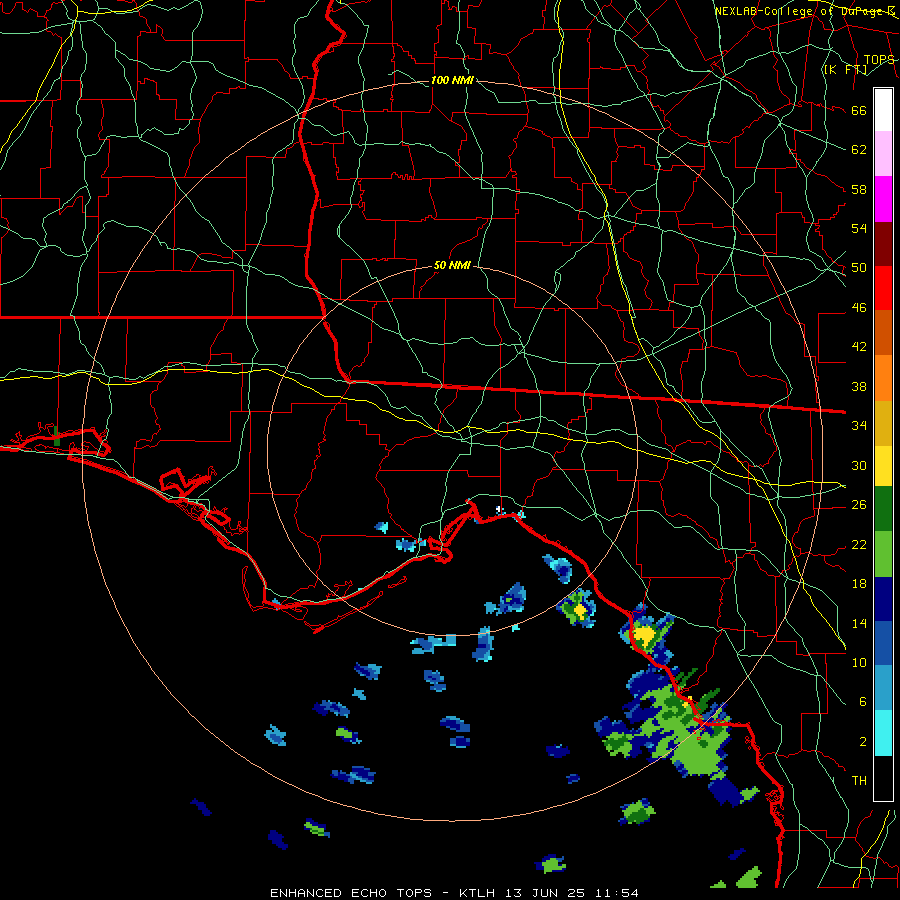Viewport: 900px width, 900px height.
Task: Click the dark green 26-30 legend swatch
Action: [x=883, y=509]
